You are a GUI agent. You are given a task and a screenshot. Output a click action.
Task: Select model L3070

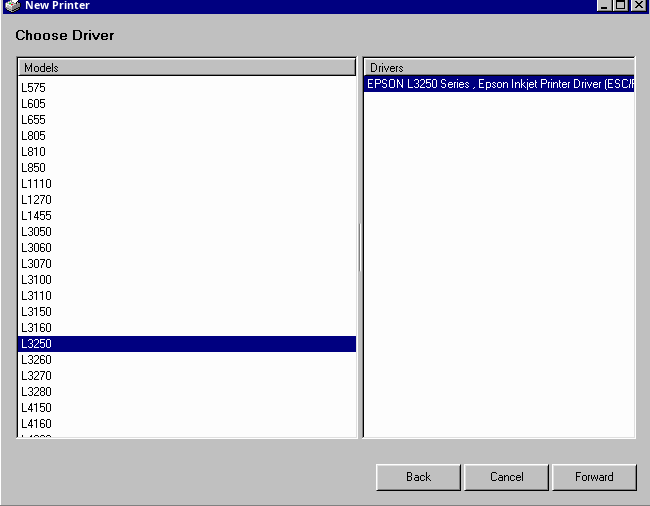coord(187,264)
